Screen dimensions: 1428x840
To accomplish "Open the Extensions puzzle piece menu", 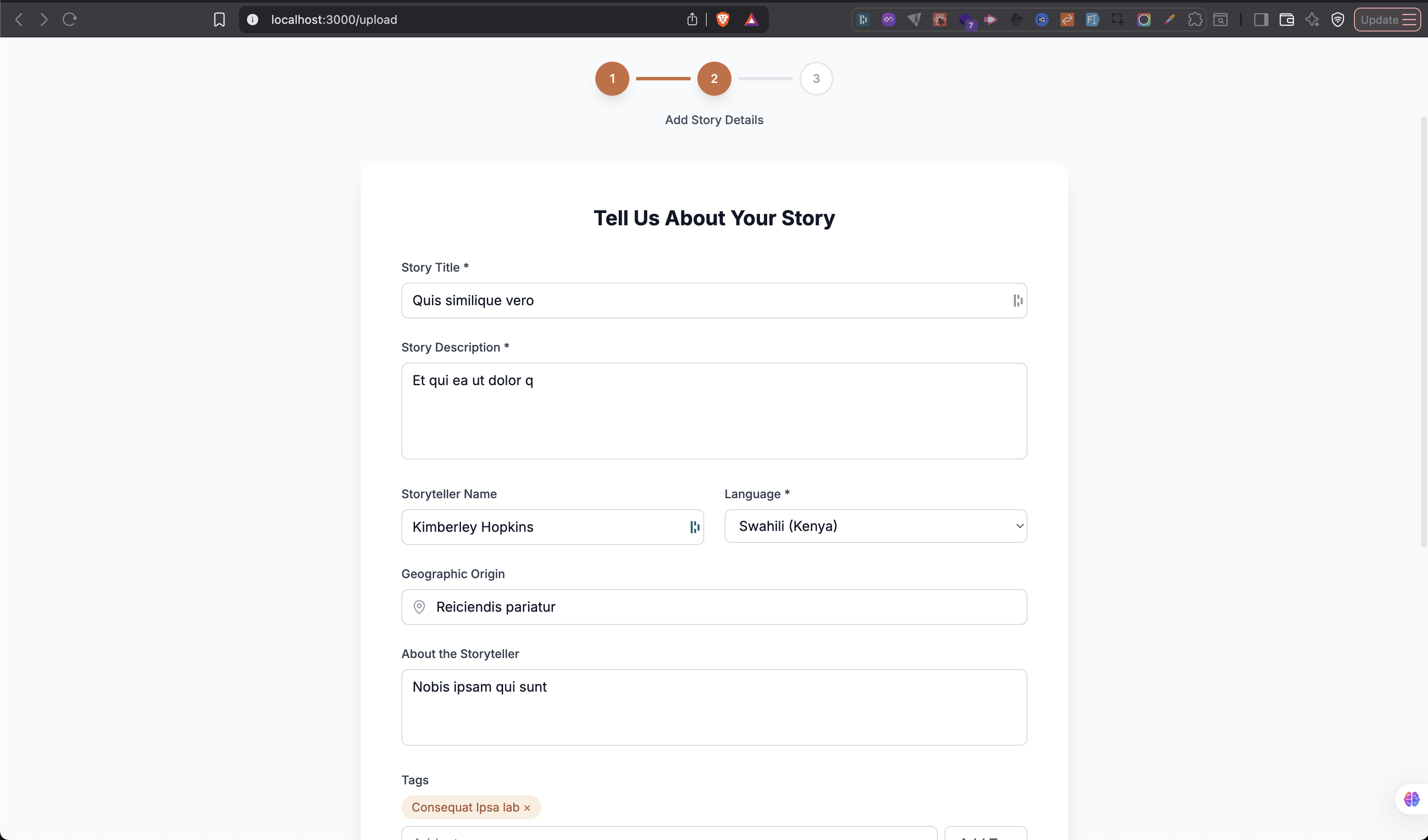I will coord(1195,20).
